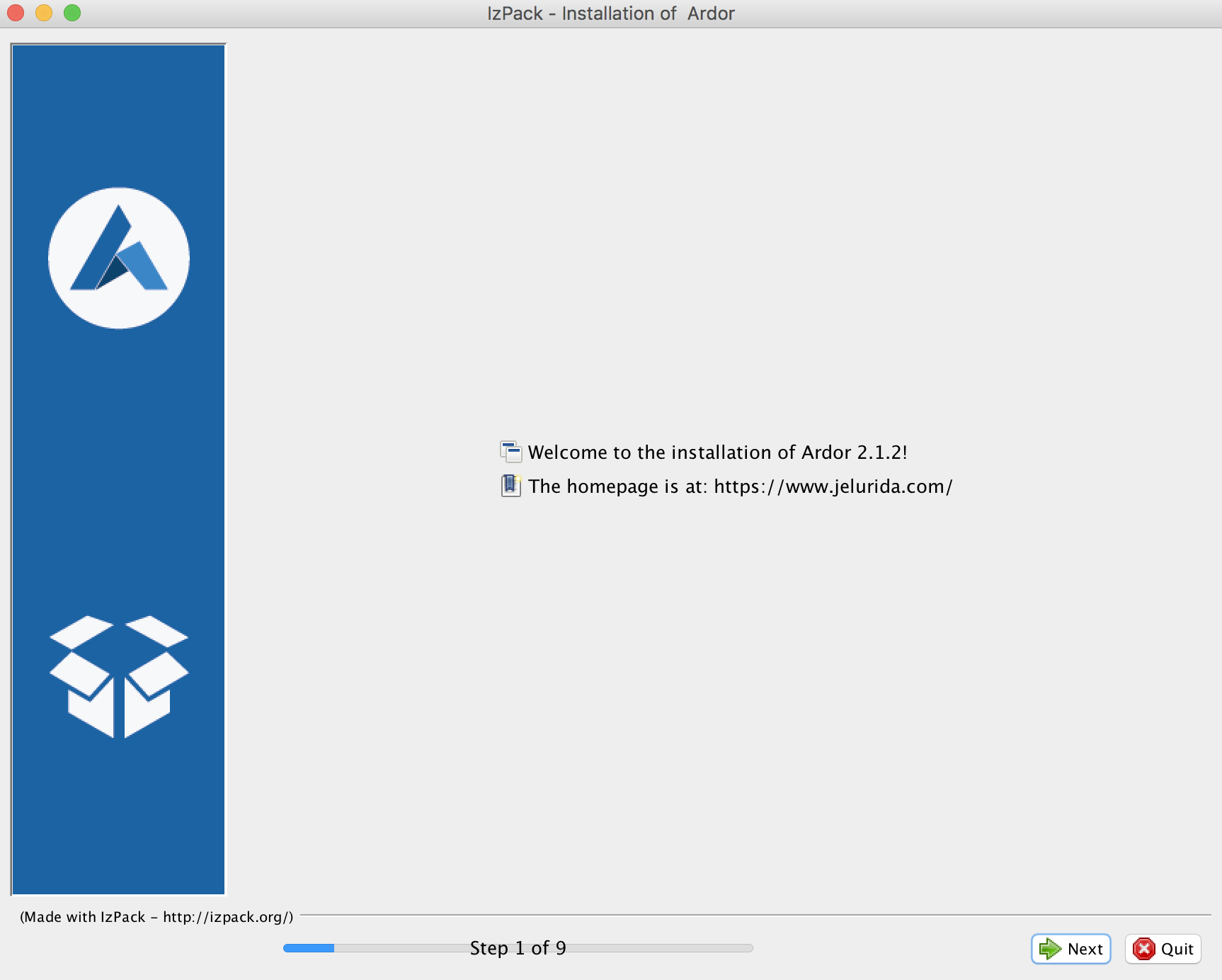Click the https://www.jelurida.com/ homepage URL
The height and width of the screenshot is (980, 1222).
click(x=833, y=486)
